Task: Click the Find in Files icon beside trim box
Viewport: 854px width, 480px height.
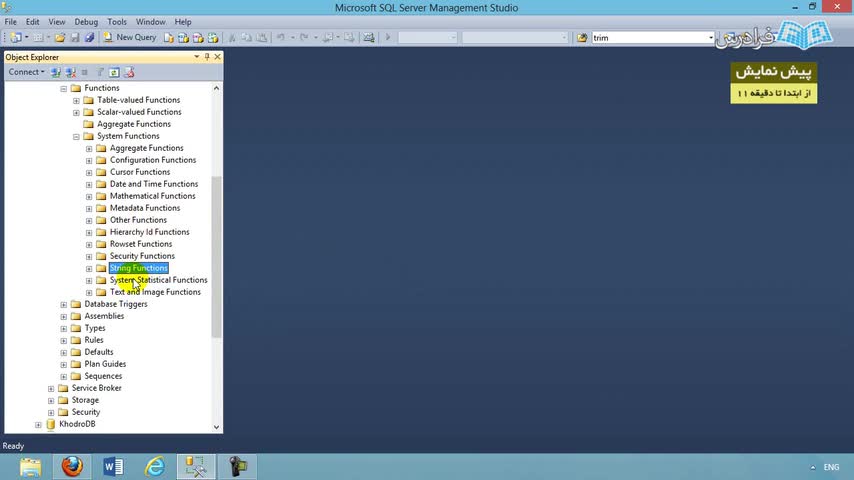Action: point(582,38)
